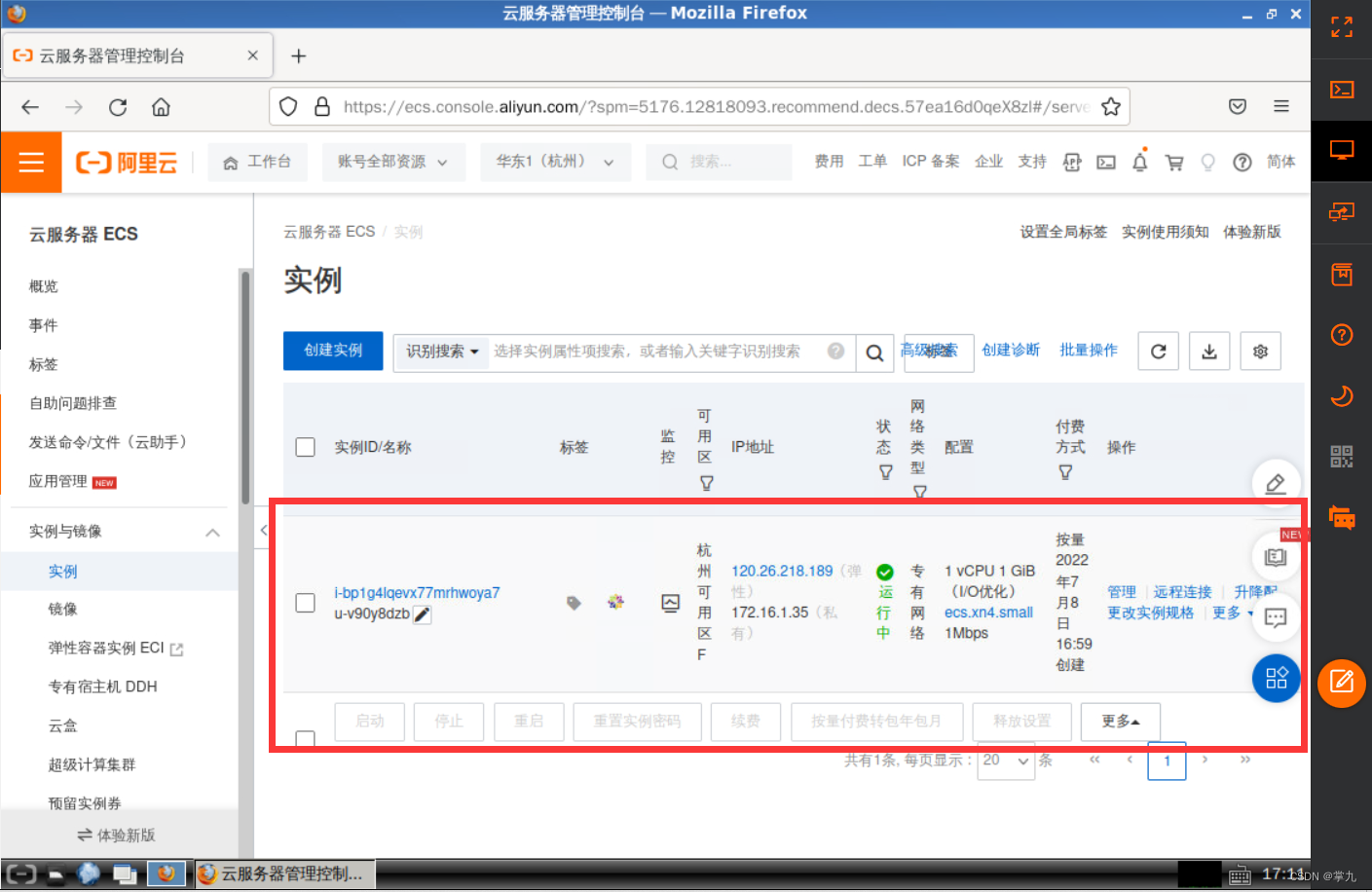Click 创建实例 button

(x=333, y=351)
